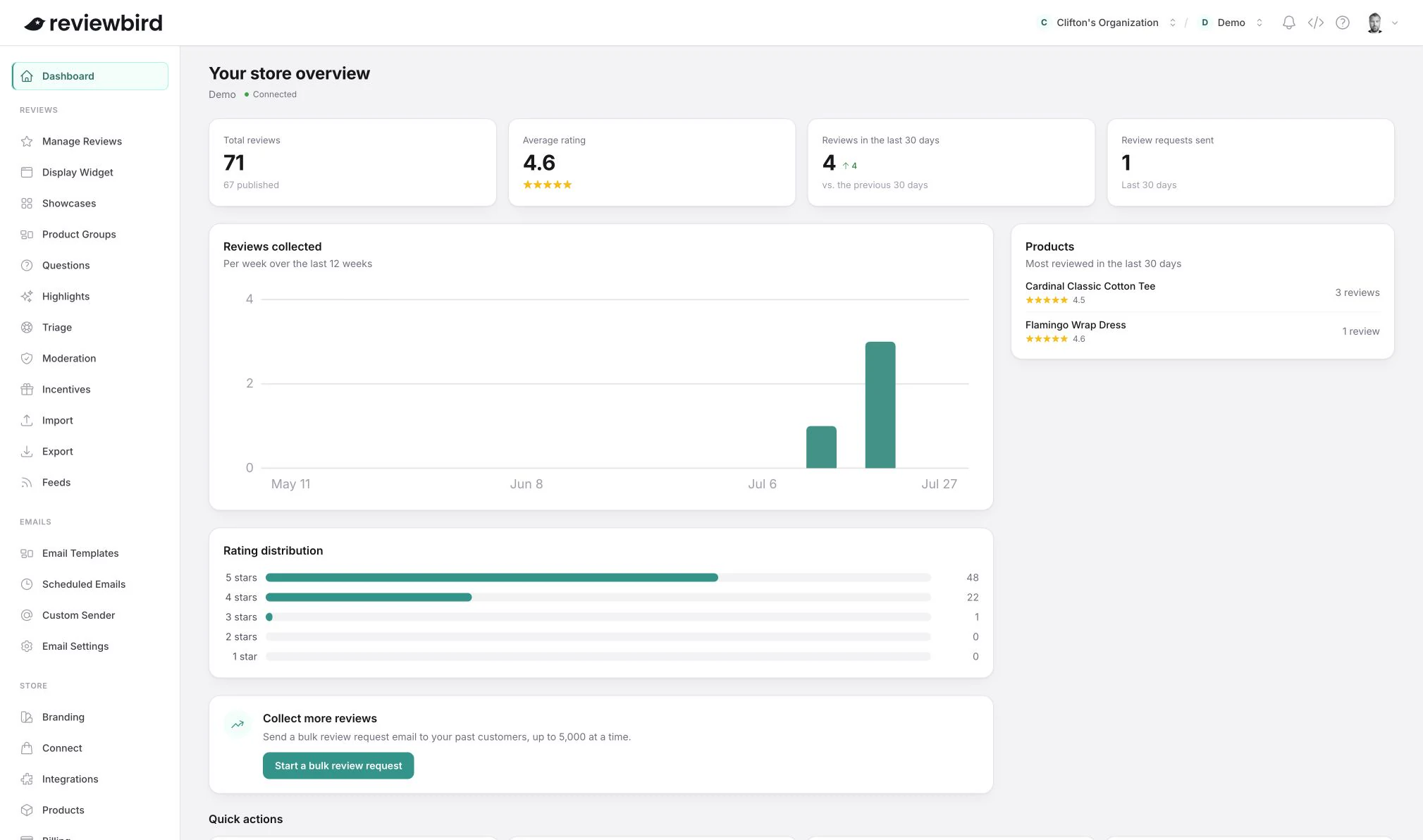Open Cardinal Classic Cotton Tee product
The image size is (1423, 840).
tap(1090, 286)
